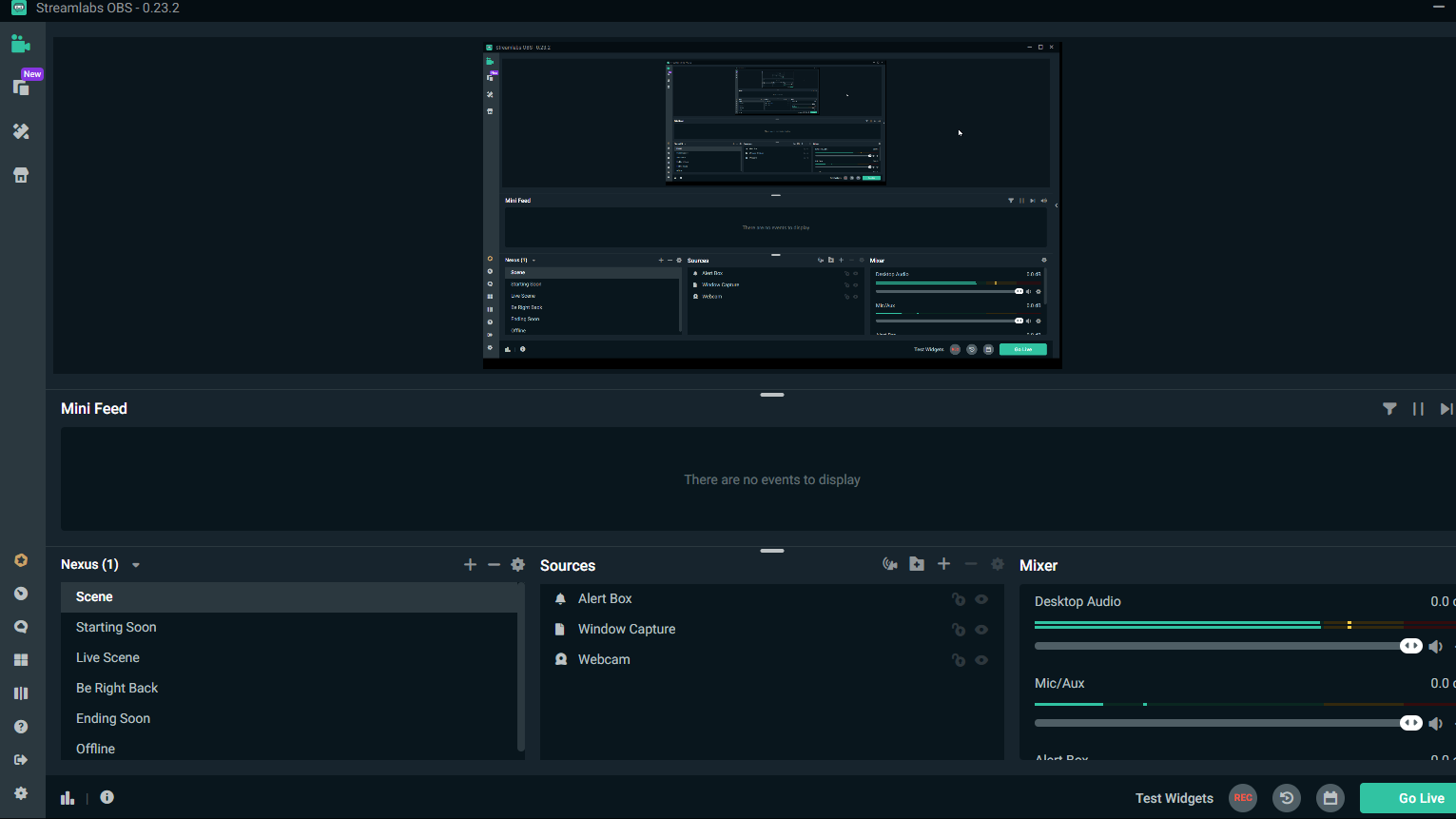Select the Webcam source row
1456x819 pixels.
pos(772,659)
